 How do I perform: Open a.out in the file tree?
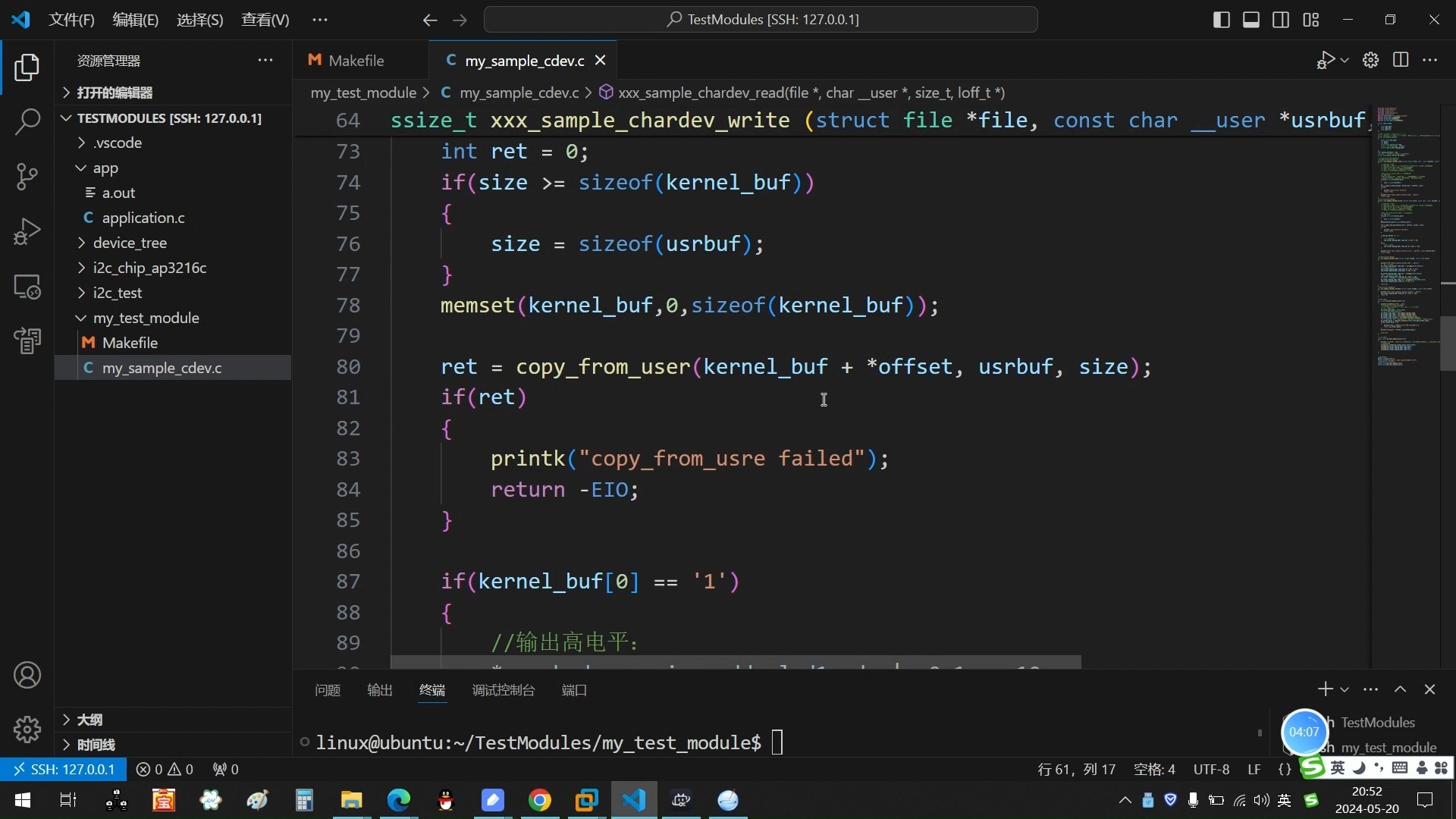pos(173,193)
